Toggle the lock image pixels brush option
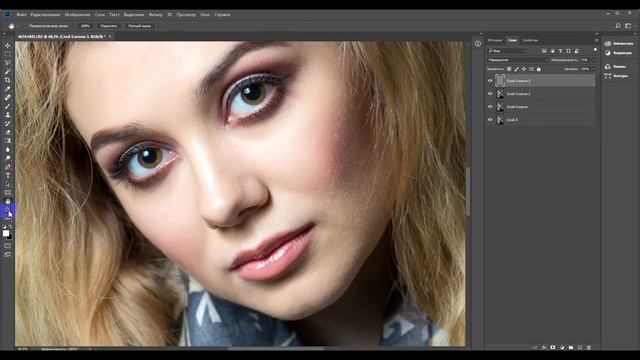 [x=516, y=69]
